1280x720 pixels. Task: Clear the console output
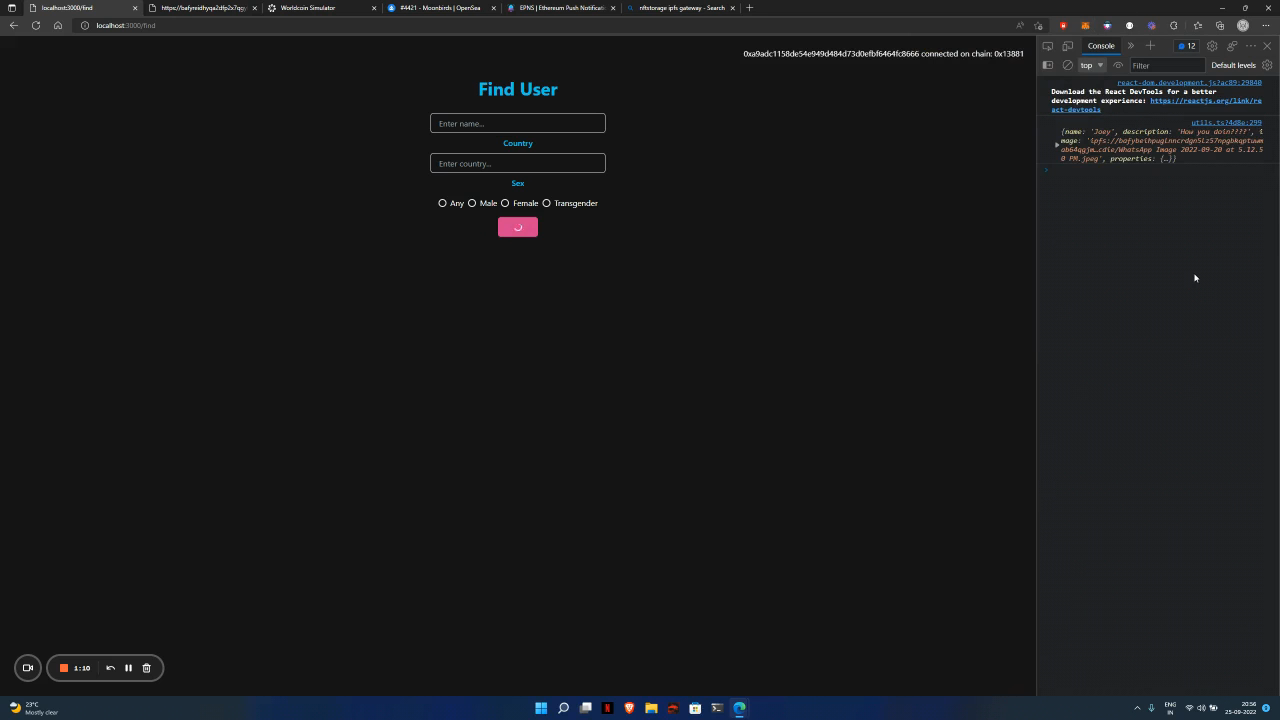click(1068, 65)
